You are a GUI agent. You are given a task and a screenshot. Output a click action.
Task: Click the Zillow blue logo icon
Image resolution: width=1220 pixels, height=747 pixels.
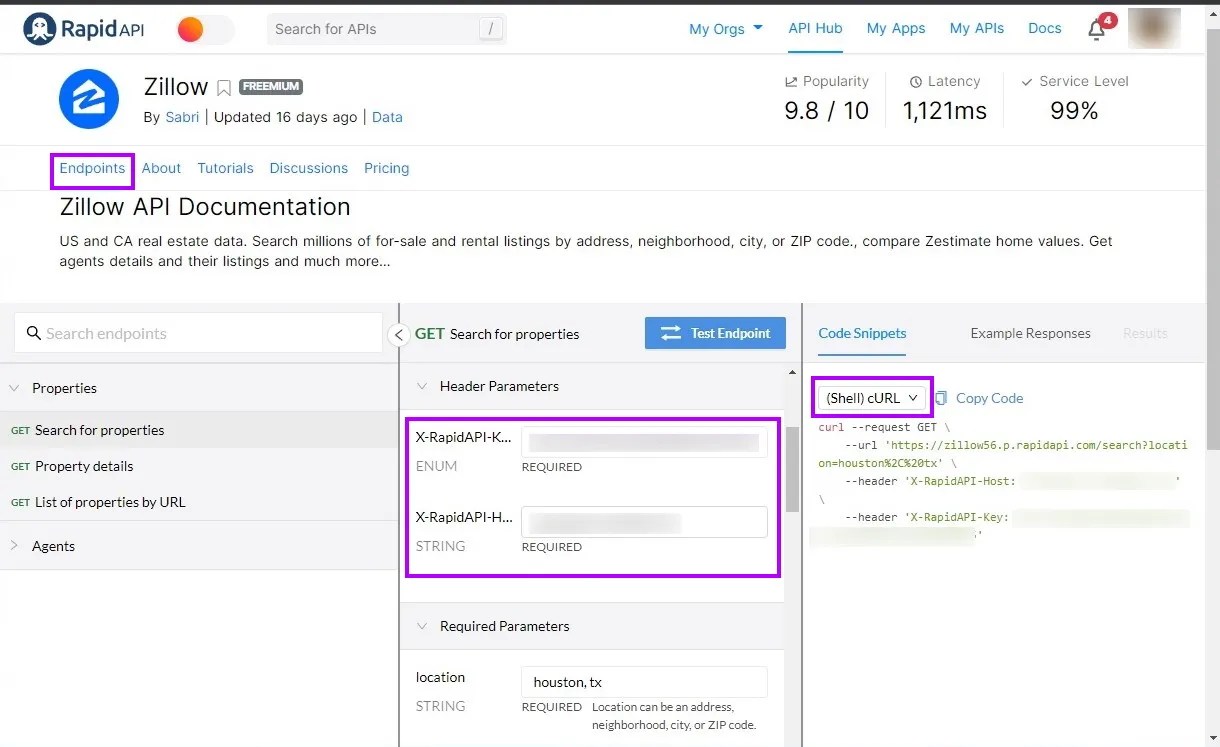pos(88,99)
